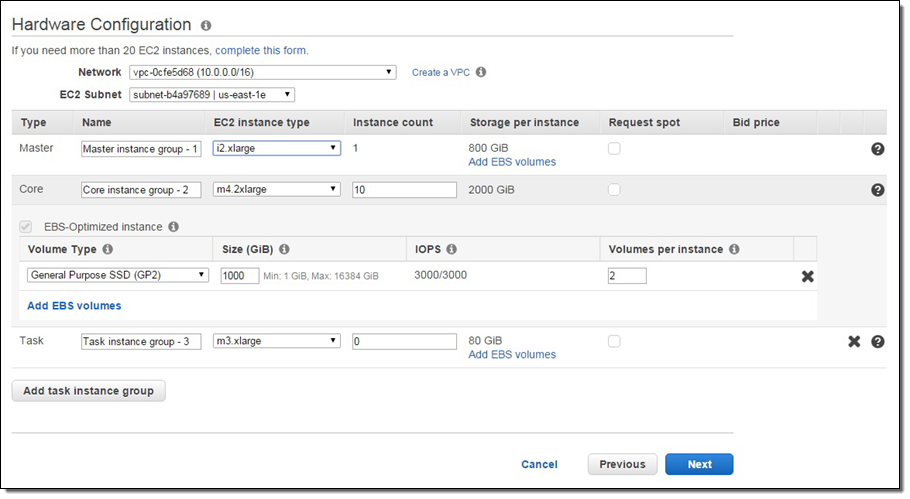Open help icon for Core instance row
The height and width of the screenshot is (499, 910).
[877, 190]
